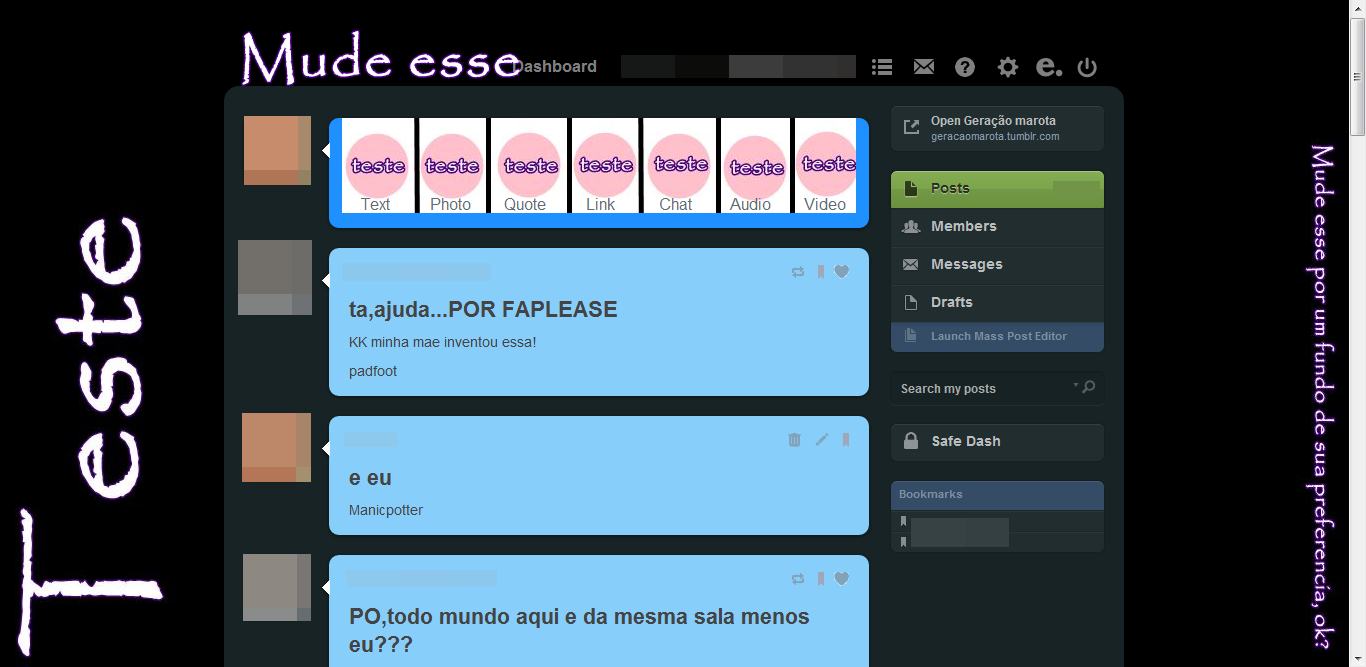Image resolution: width=1366 pixels, height=667 pixels.
Task: Queue the 'ta,ajuda' post with pin icon
Action: click(x=820, y=271)
